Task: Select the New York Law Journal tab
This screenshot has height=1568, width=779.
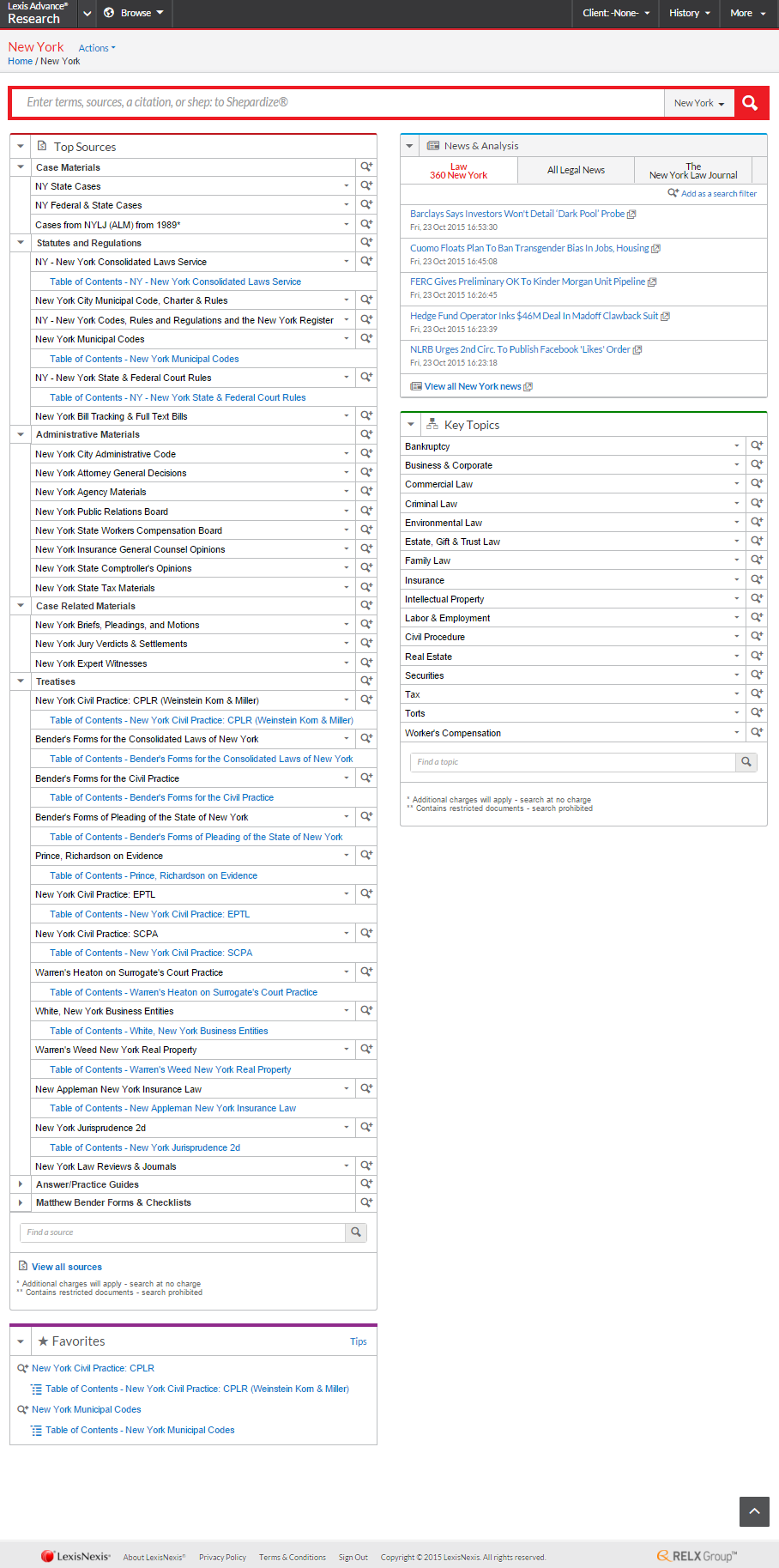Action: coord(692,171)
